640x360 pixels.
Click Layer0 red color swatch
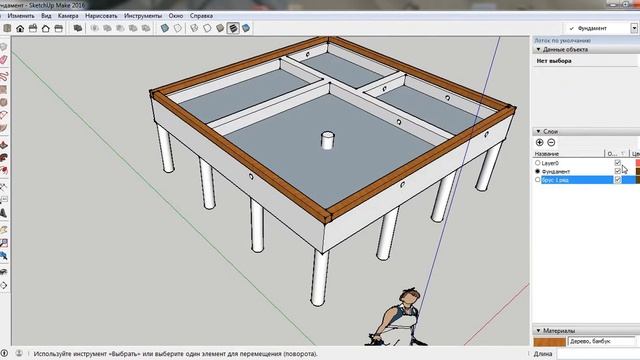(638, 163)
